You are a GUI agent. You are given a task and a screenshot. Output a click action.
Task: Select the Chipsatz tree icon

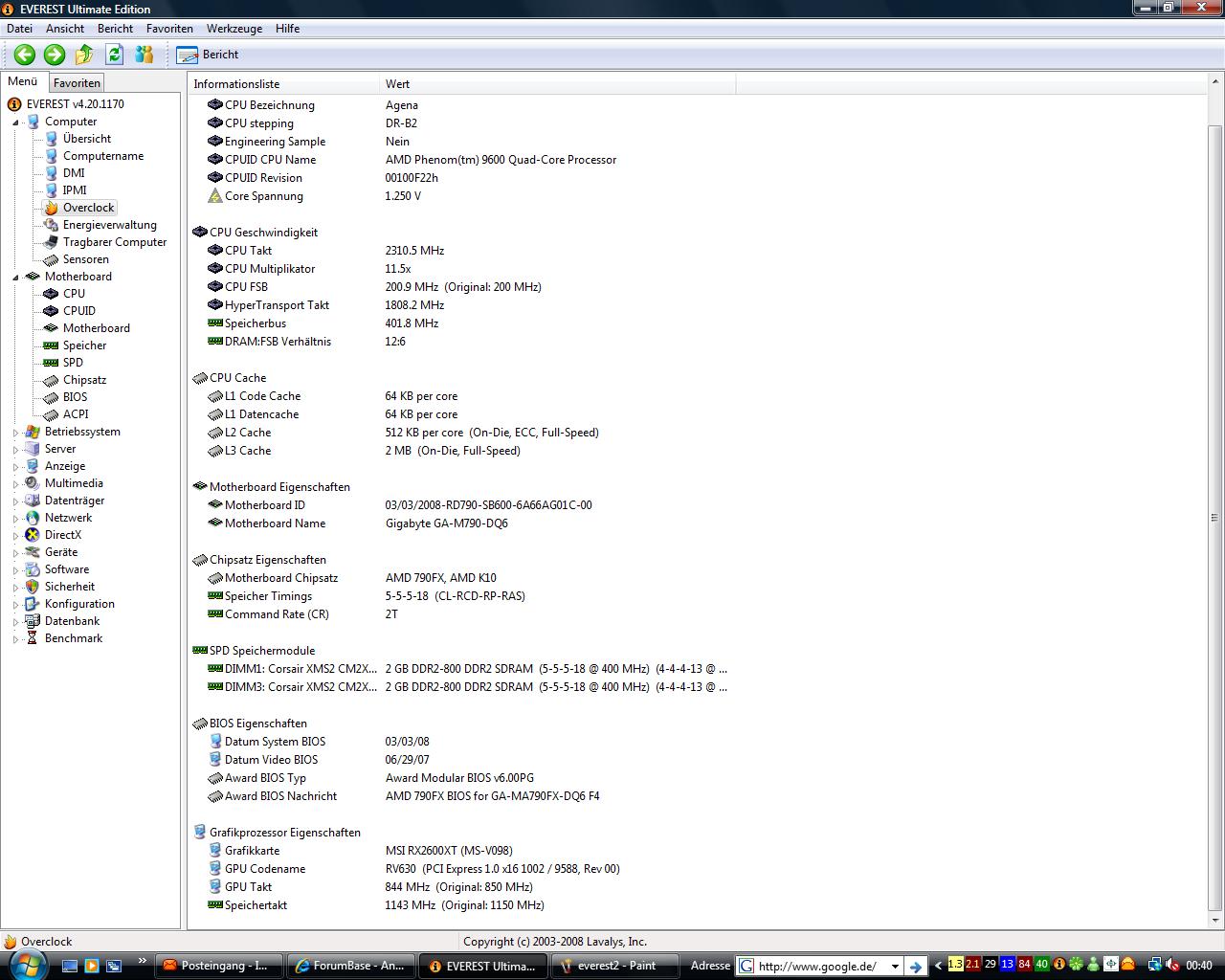click(51, 380)
